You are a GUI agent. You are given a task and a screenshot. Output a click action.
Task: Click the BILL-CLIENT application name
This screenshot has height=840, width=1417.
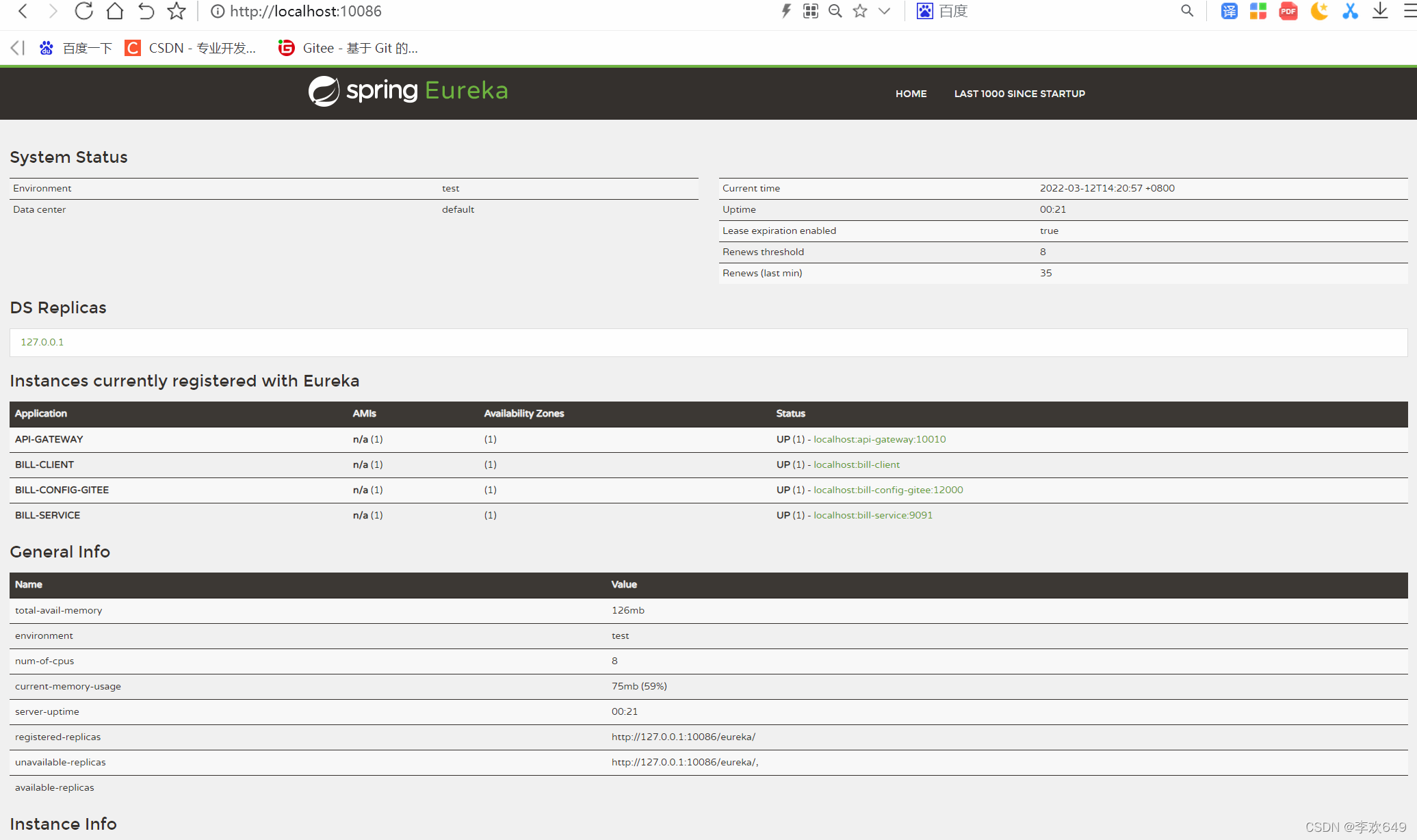pos(44,464)
